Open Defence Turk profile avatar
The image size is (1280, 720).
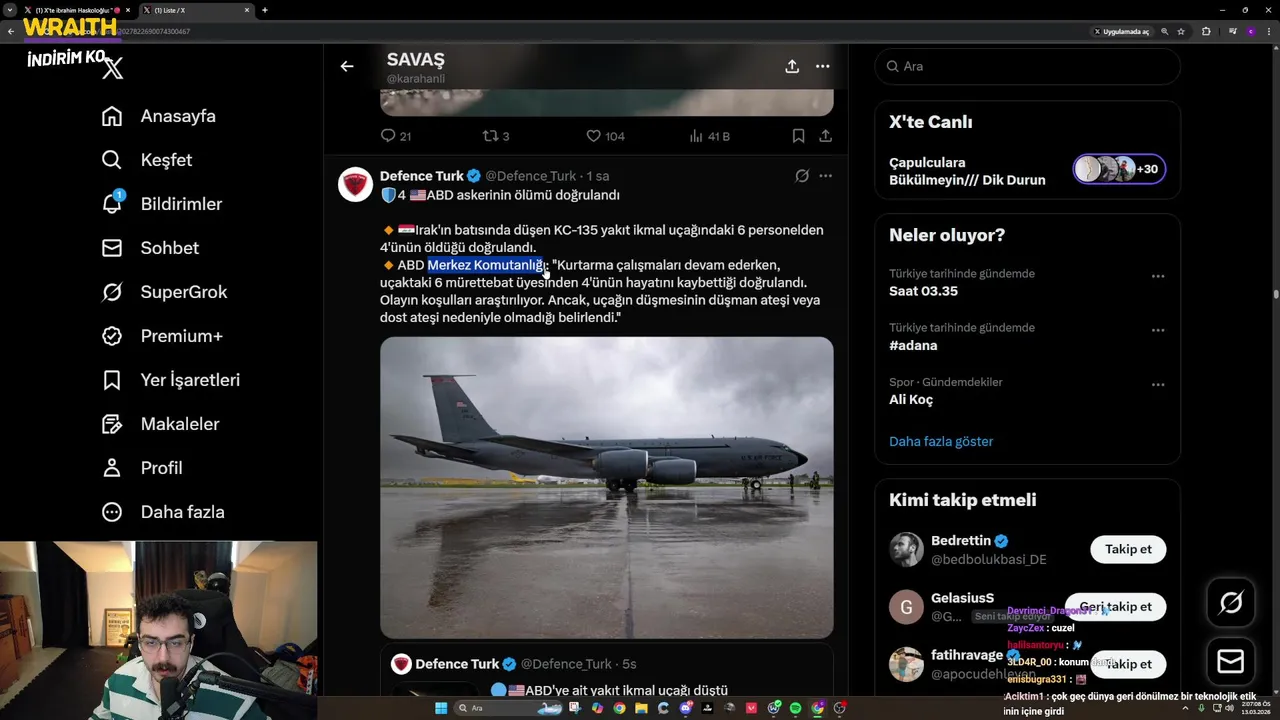click(x=355, y=185)
